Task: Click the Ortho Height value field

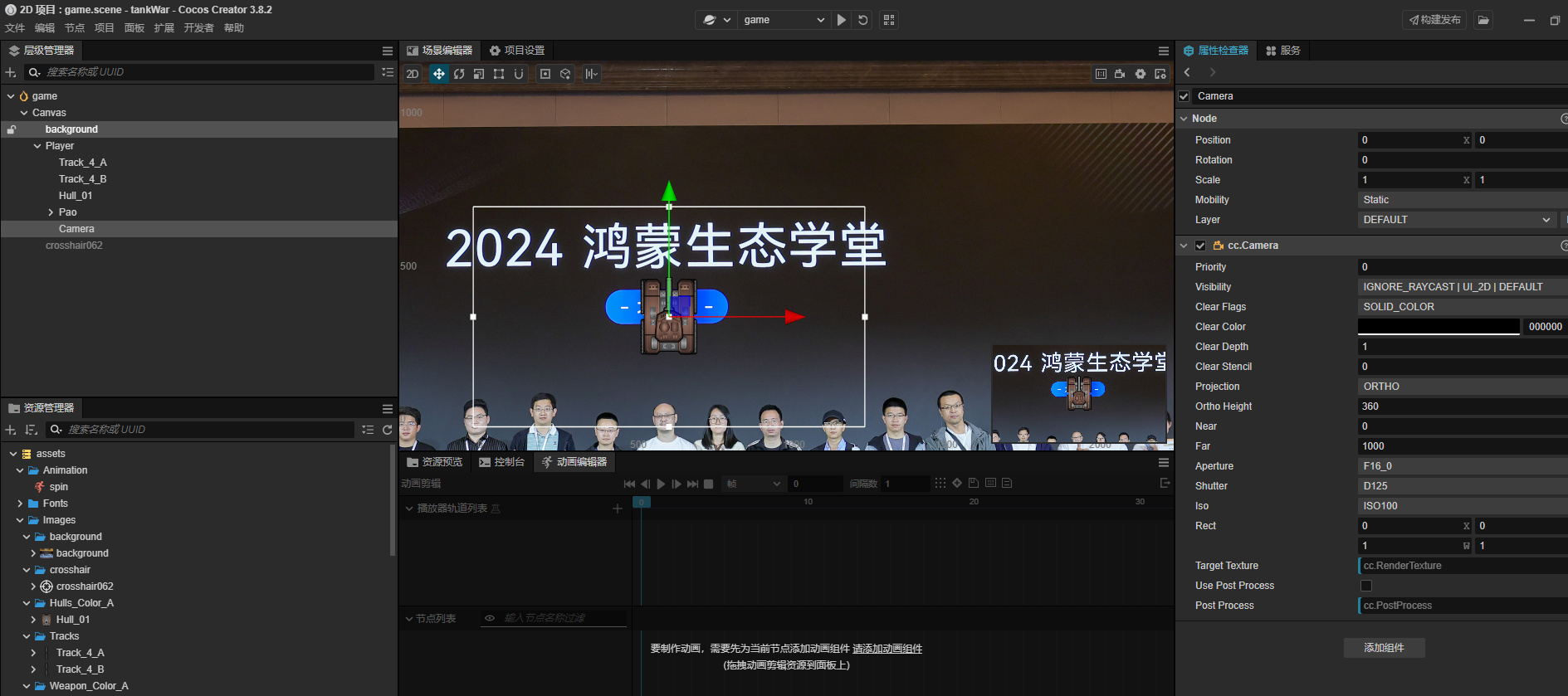Action: pos(1463,406)
